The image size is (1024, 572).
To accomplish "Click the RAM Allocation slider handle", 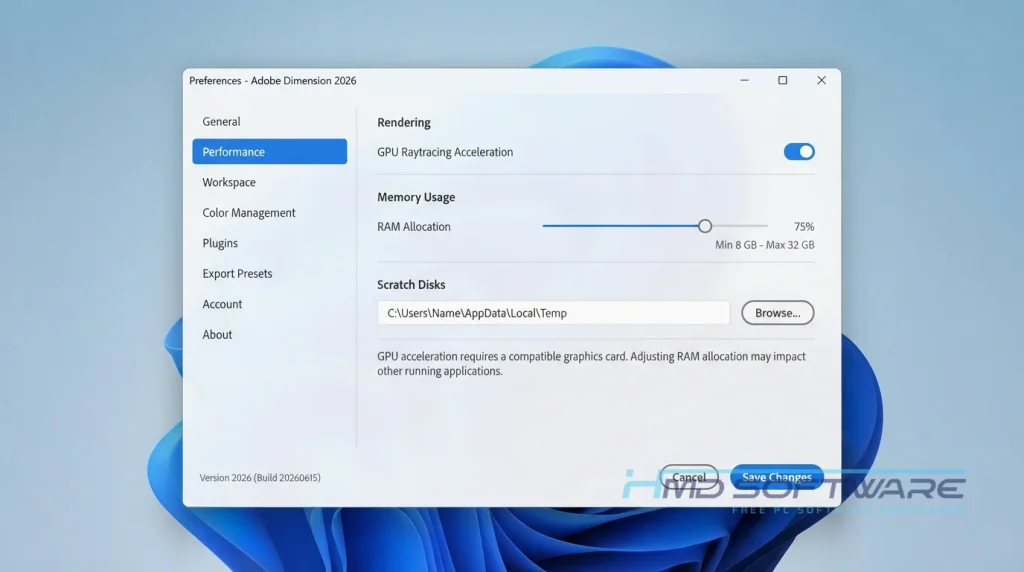I will pos(705,226).
